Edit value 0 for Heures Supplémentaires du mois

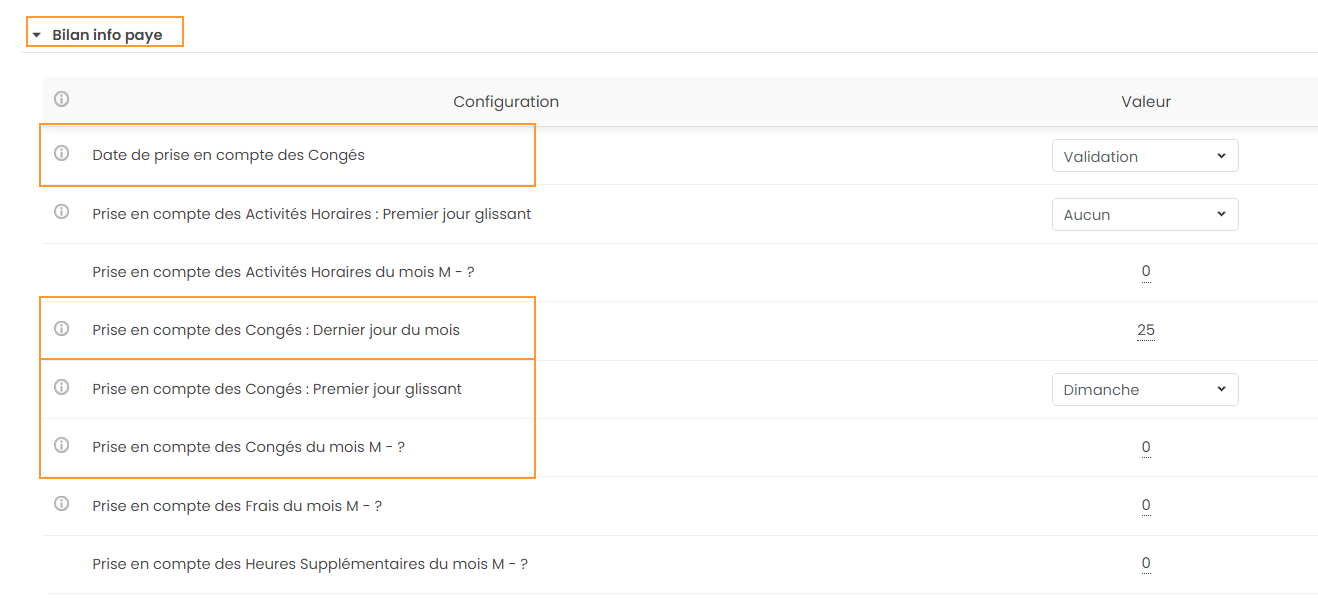(x=1146, y=563)
